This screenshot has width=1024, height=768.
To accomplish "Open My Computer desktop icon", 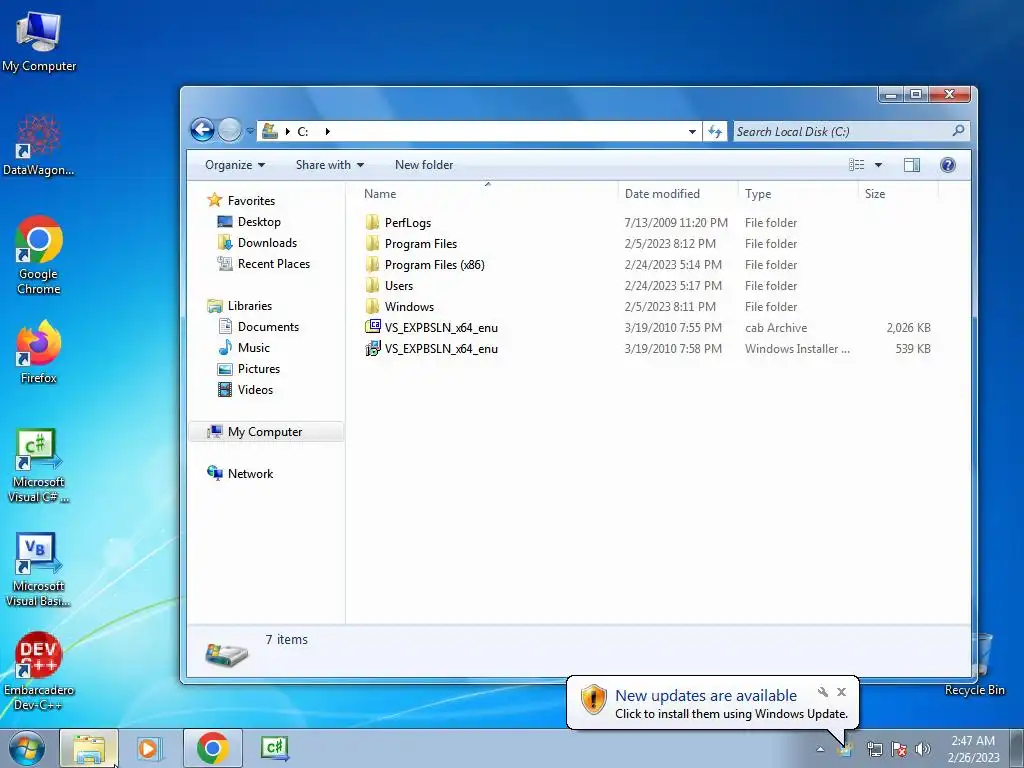I will (39, 42).
